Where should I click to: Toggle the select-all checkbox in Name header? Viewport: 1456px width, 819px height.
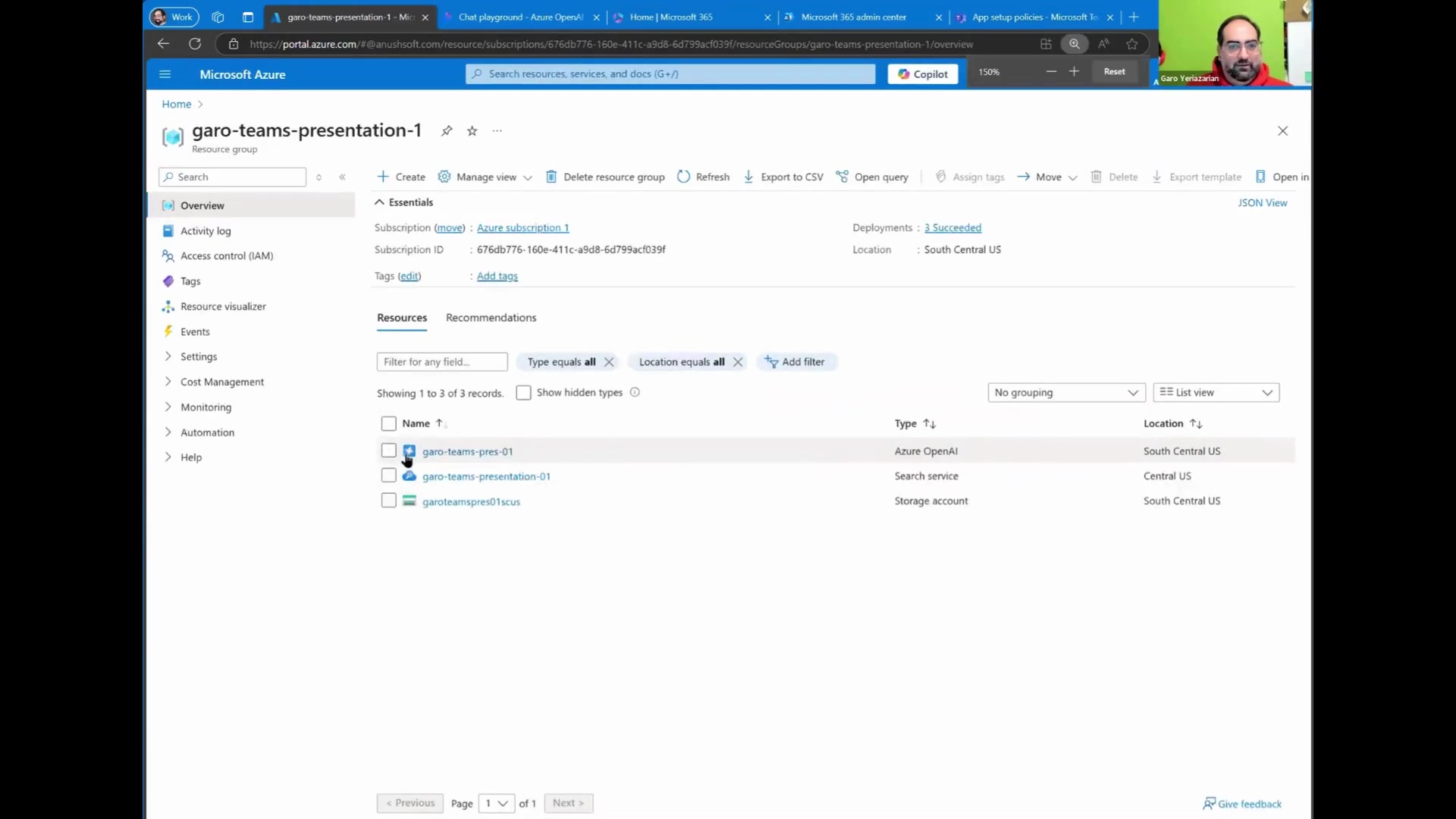click(x=389, y=424)
